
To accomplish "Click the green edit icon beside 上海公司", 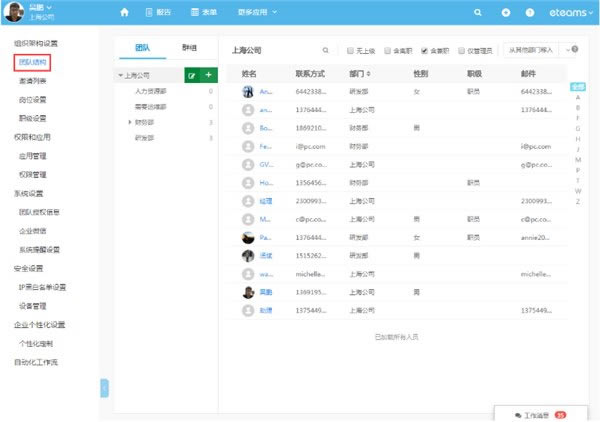I will click(x=191, y=75).
